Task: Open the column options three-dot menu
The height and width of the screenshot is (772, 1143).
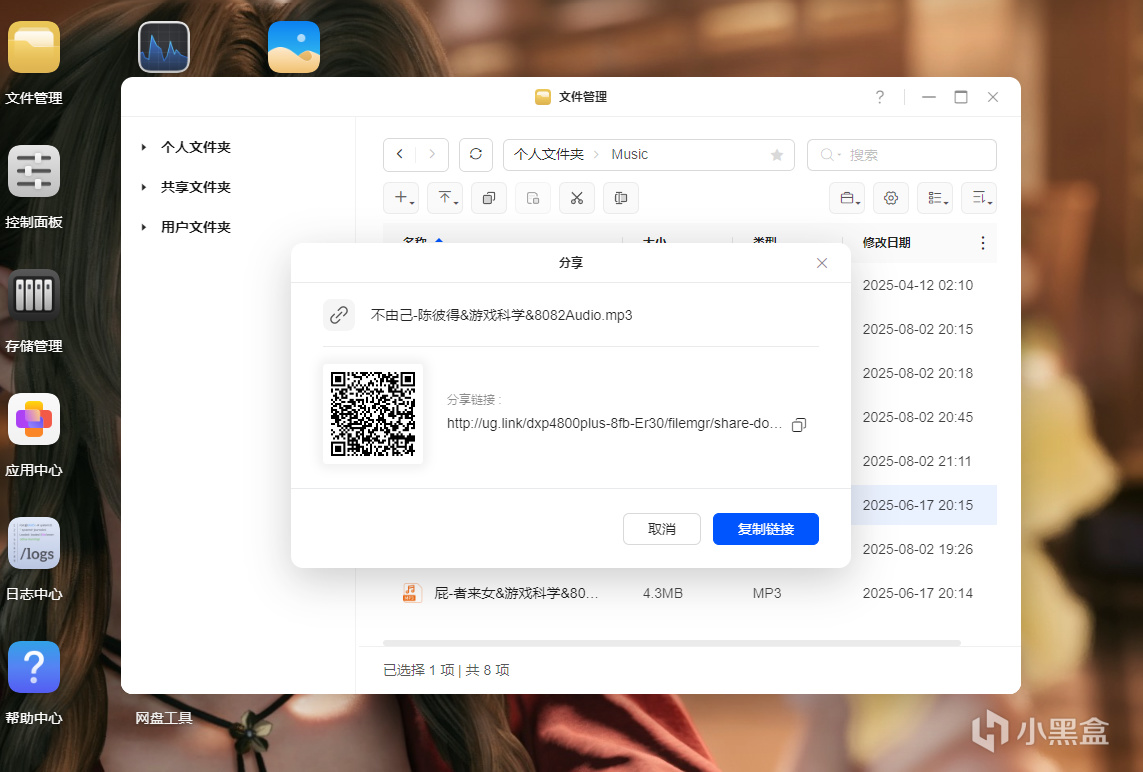Action: [983, 243]
